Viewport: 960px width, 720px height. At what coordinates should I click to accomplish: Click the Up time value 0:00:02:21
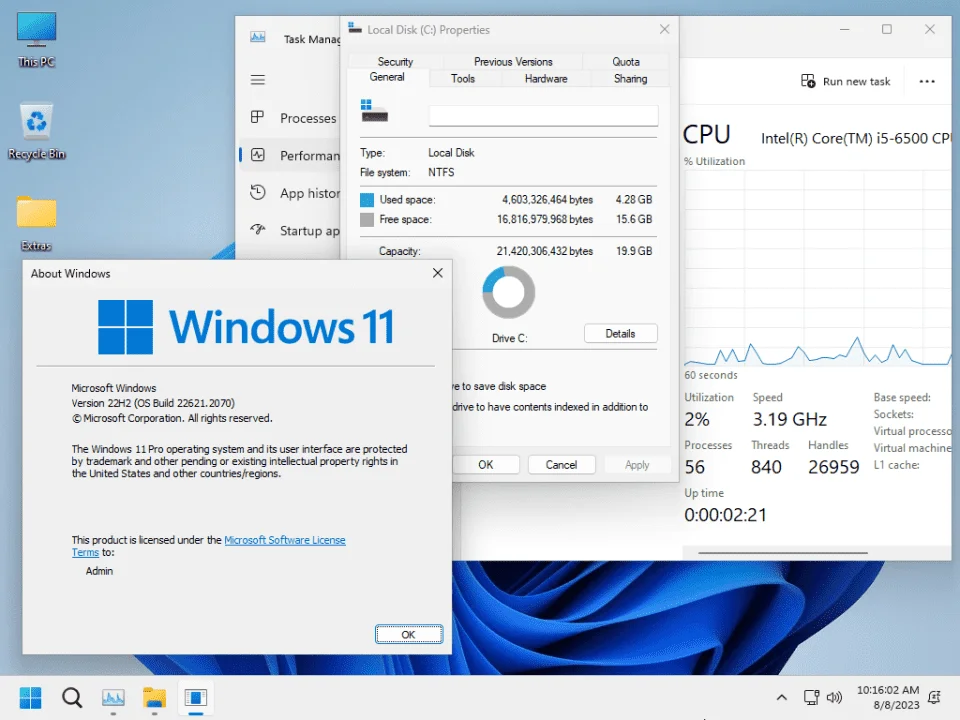[x=725, y=515]
